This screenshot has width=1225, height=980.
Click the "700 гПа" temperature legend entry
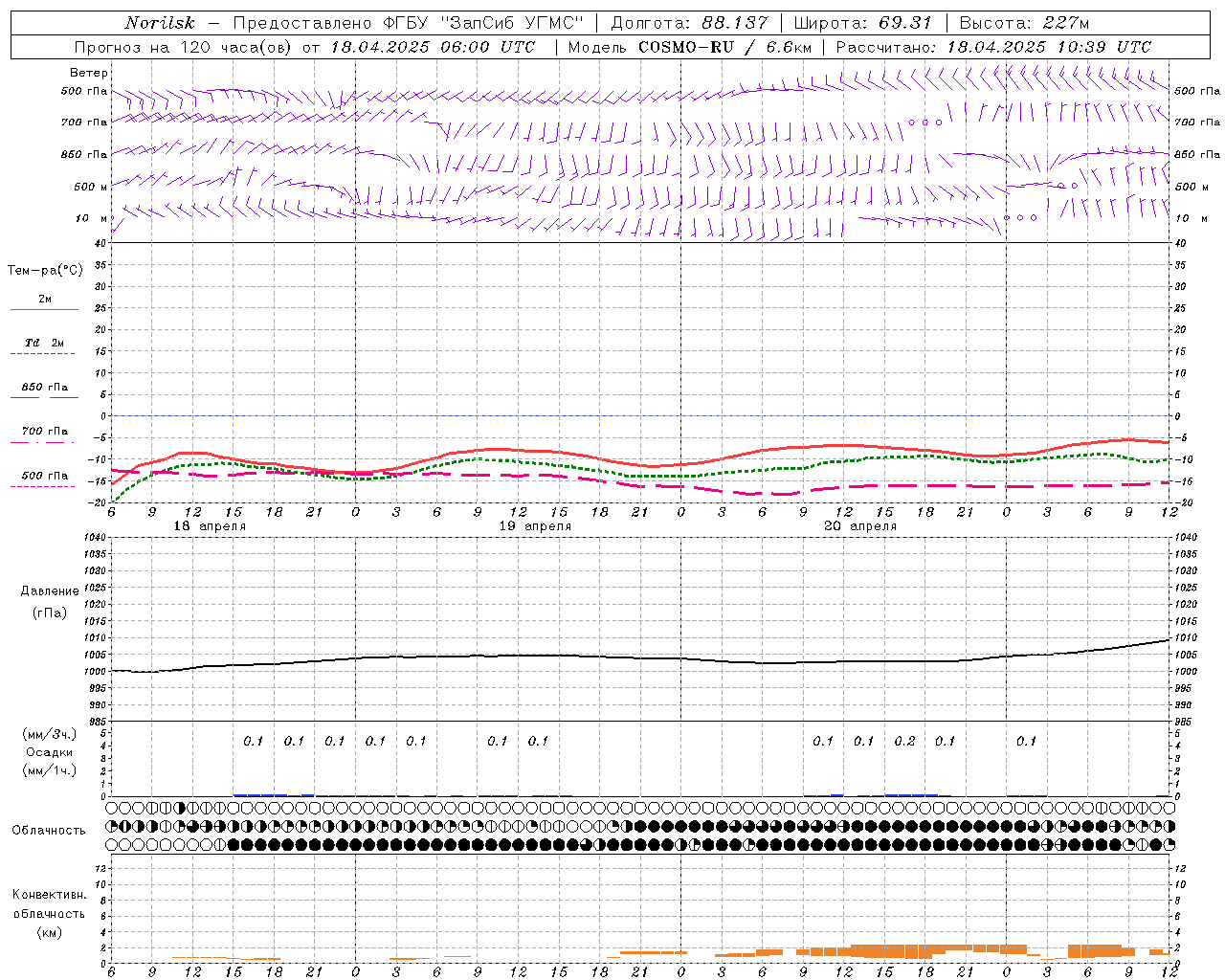click(45, 432)
